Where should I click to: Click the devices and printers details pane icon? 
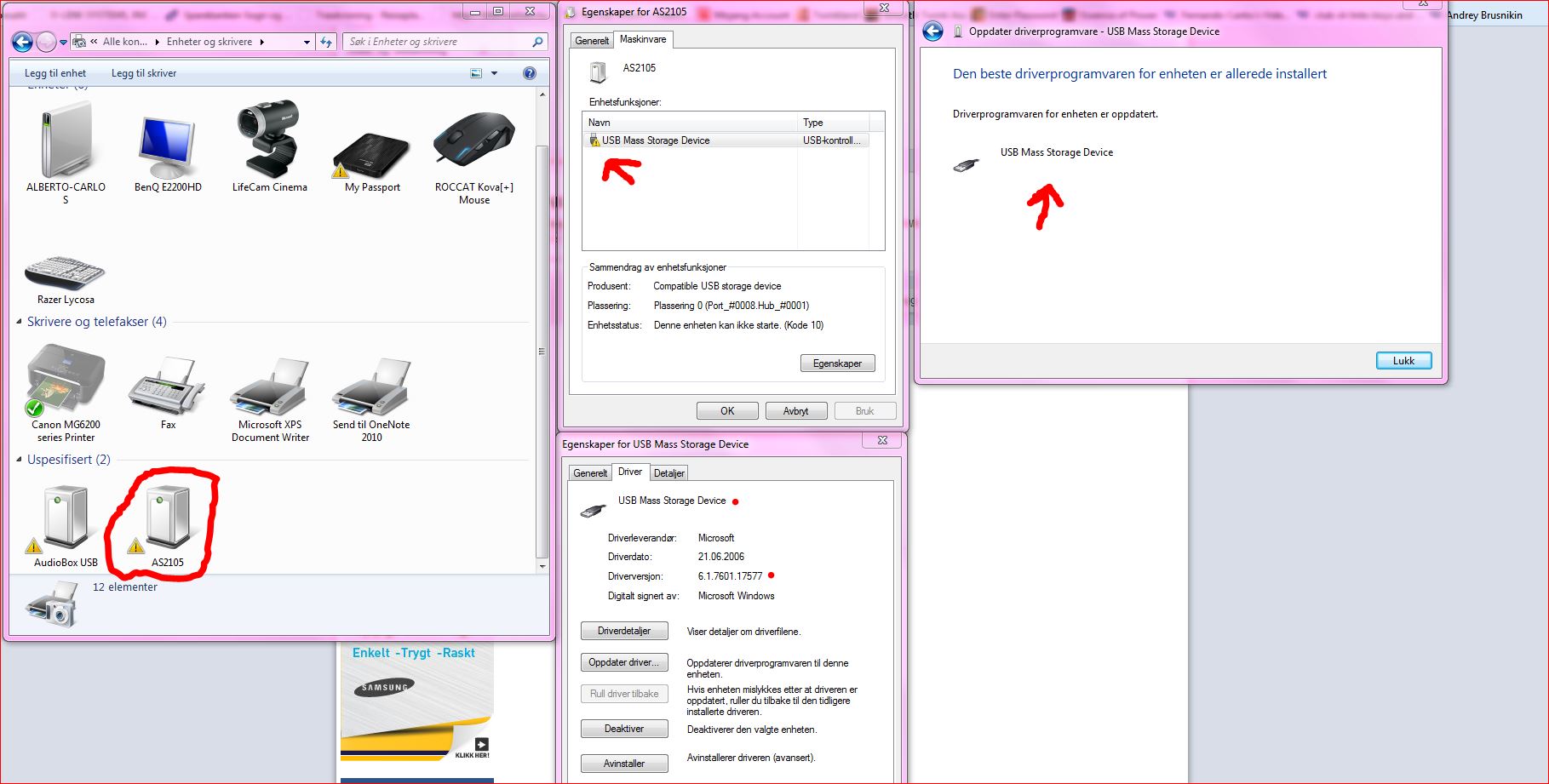coord(52,604)
